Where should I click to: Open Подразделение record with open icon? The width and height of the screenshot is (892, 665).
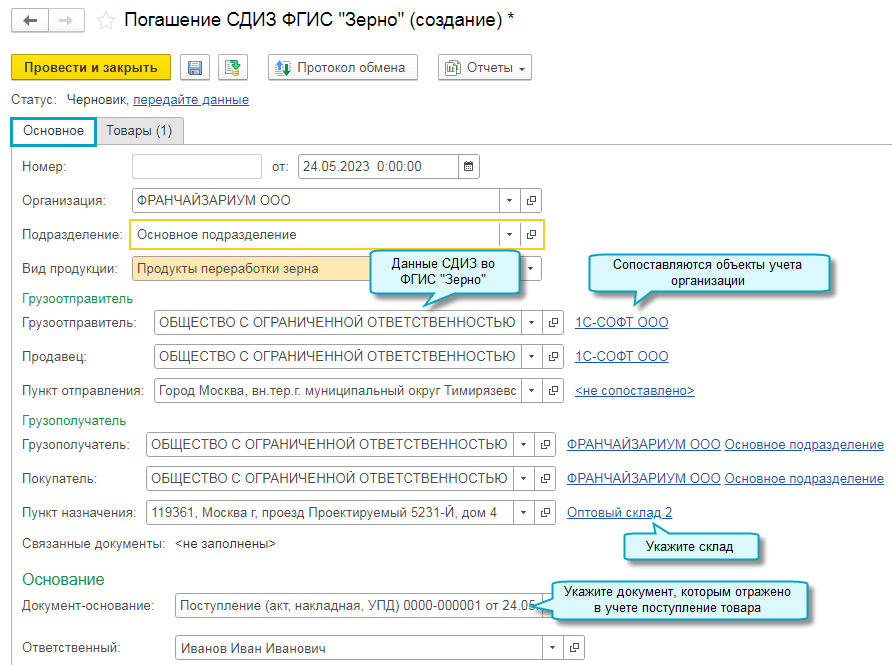click(x=531, y=235)
